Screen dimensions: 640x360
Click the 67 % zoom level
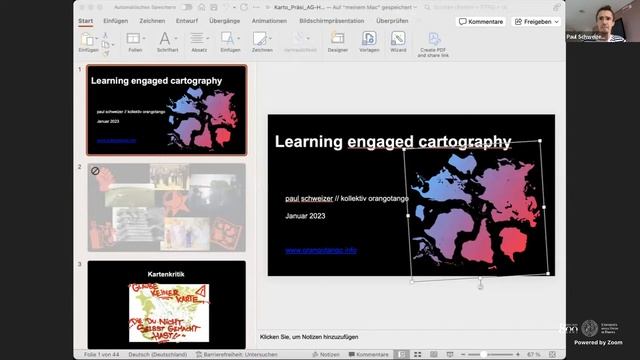coord(534,355)
